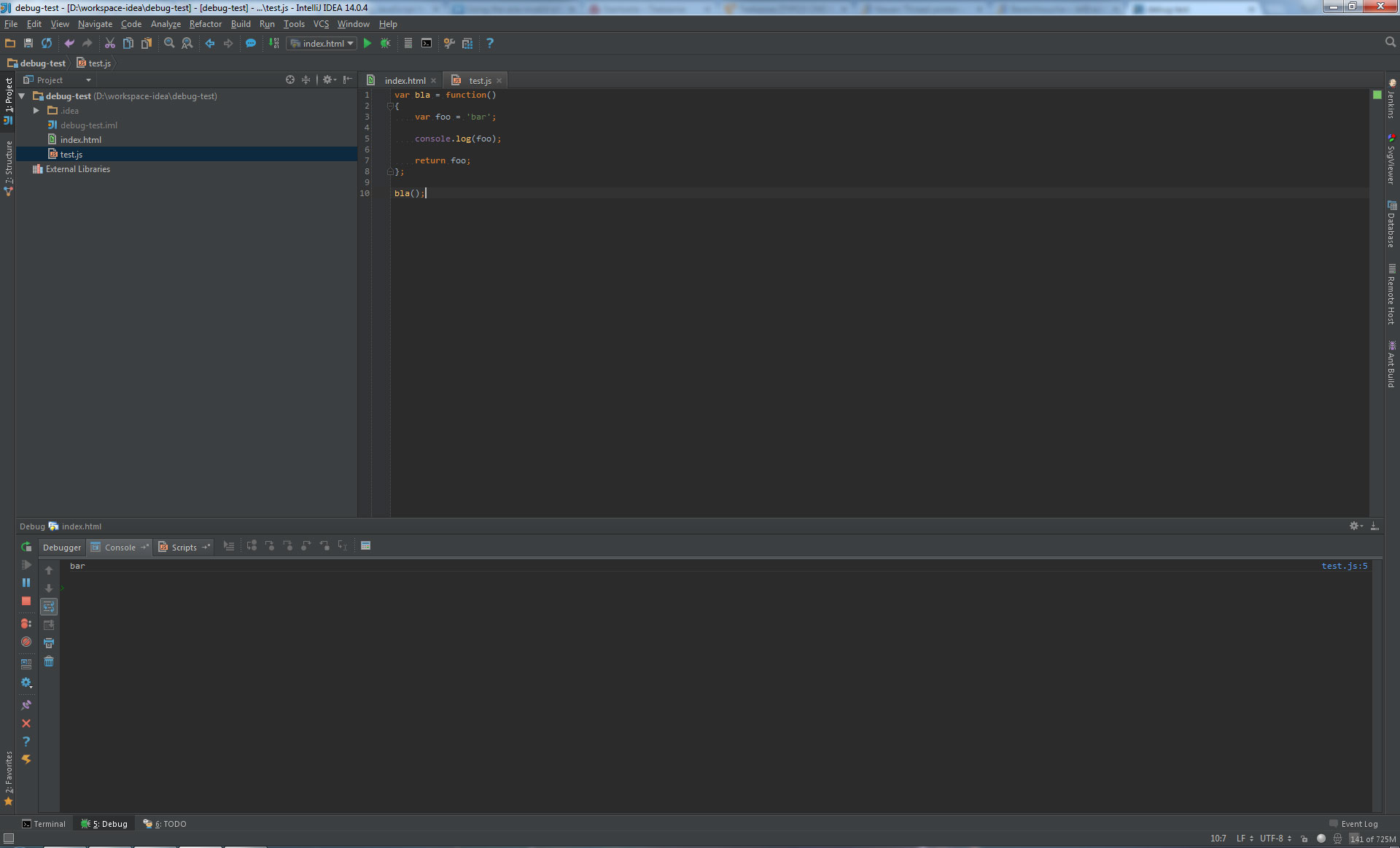The width and height of the screenshot is (1400, 848).
Task: Close the test.js editor tab
Action: pos(499,81)
